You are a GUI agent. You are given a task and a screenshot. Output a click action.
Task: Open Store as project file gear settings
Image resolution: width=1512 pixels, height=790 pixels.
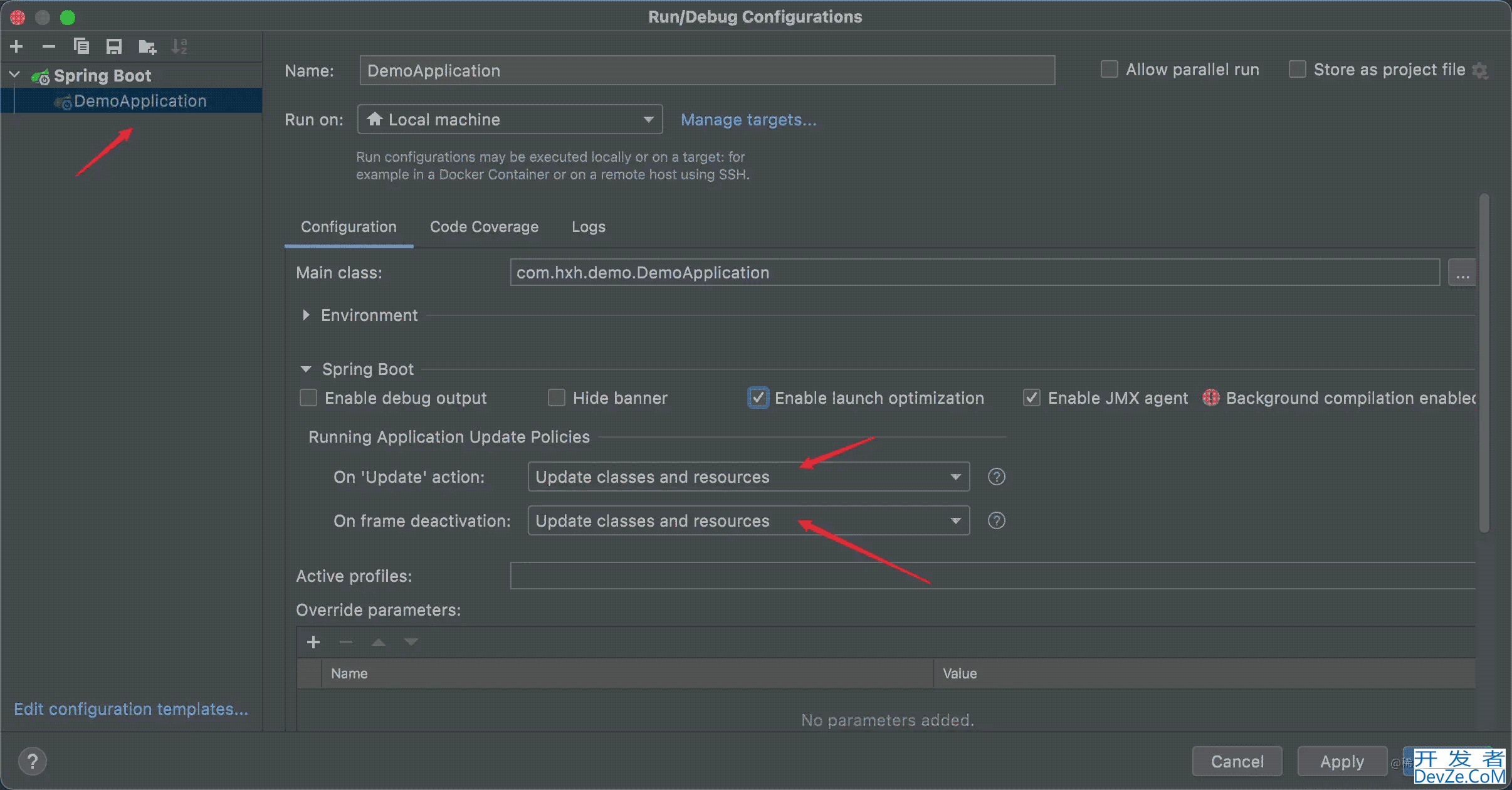[x=1480, y=70]
